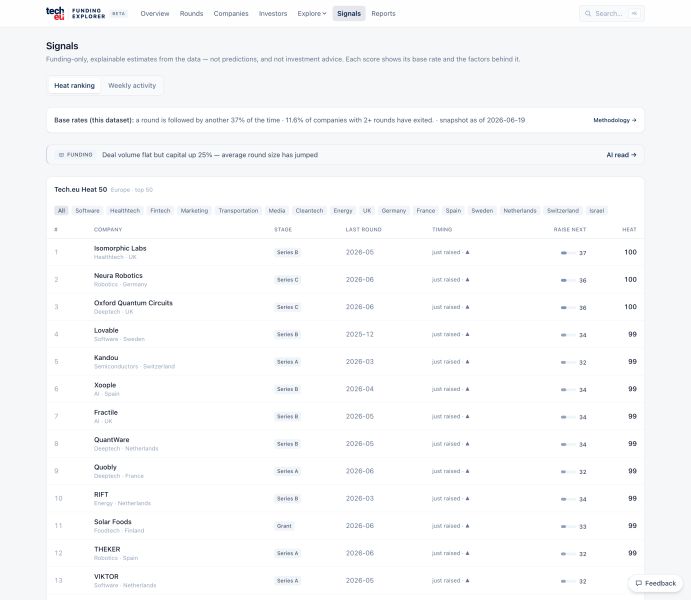Click the search magnifier icon
The height and width of the screenshot is (600, 691).
coord(588,14)
